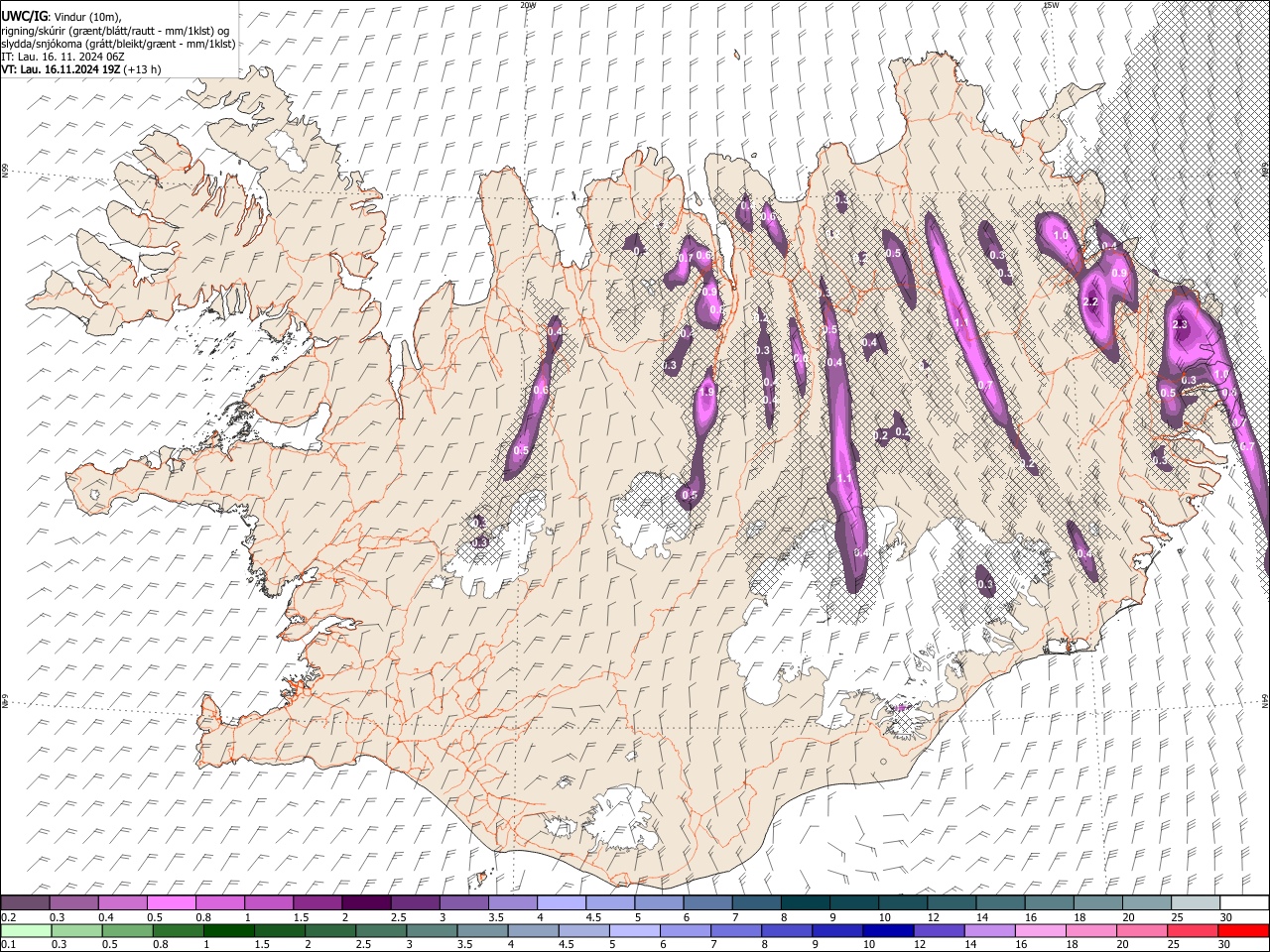1270x952 pixels.
Task: Select the dark green 1 swatch in the lower legend row
Action: coord(229,930)
